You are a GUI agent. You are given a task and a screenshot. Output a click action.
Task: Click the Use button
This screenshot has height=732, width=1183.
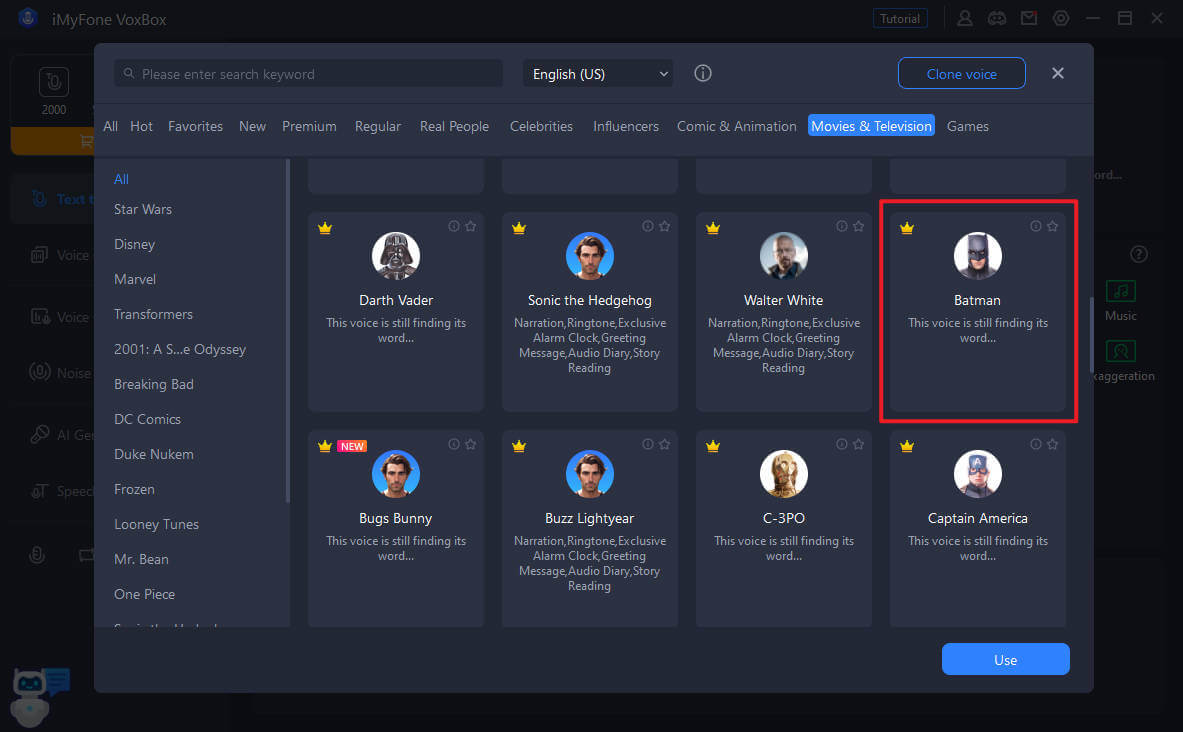point(1006,660)
